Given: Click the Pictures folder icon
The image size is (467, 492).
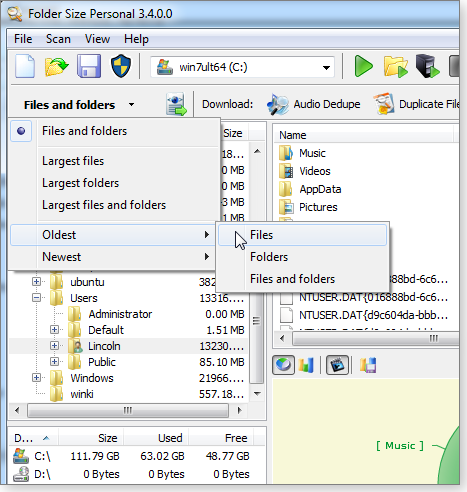Looking at the screenshot, I should 286,207.
